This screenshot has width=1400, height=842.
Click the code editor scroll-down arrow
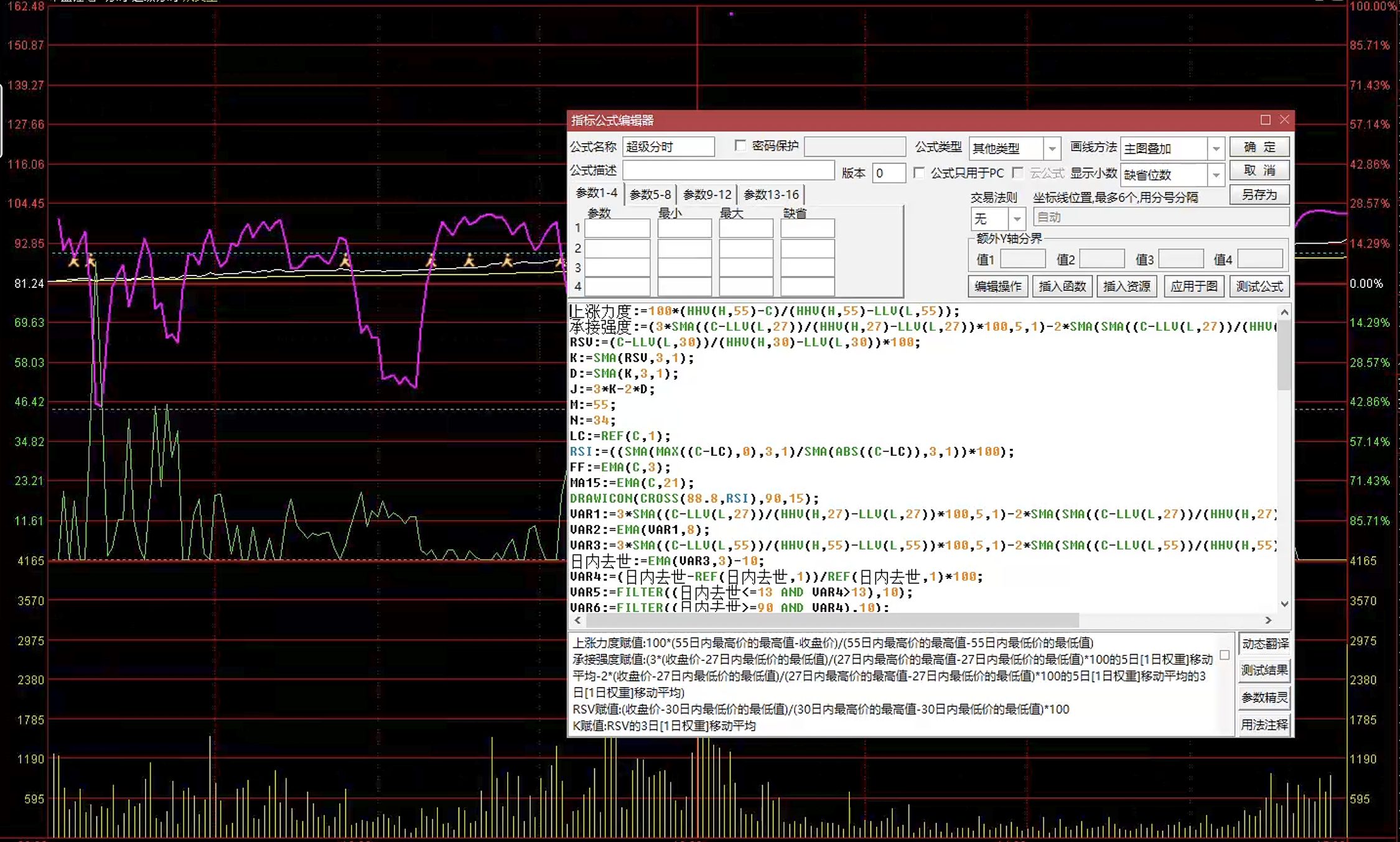coord(1284,604)
